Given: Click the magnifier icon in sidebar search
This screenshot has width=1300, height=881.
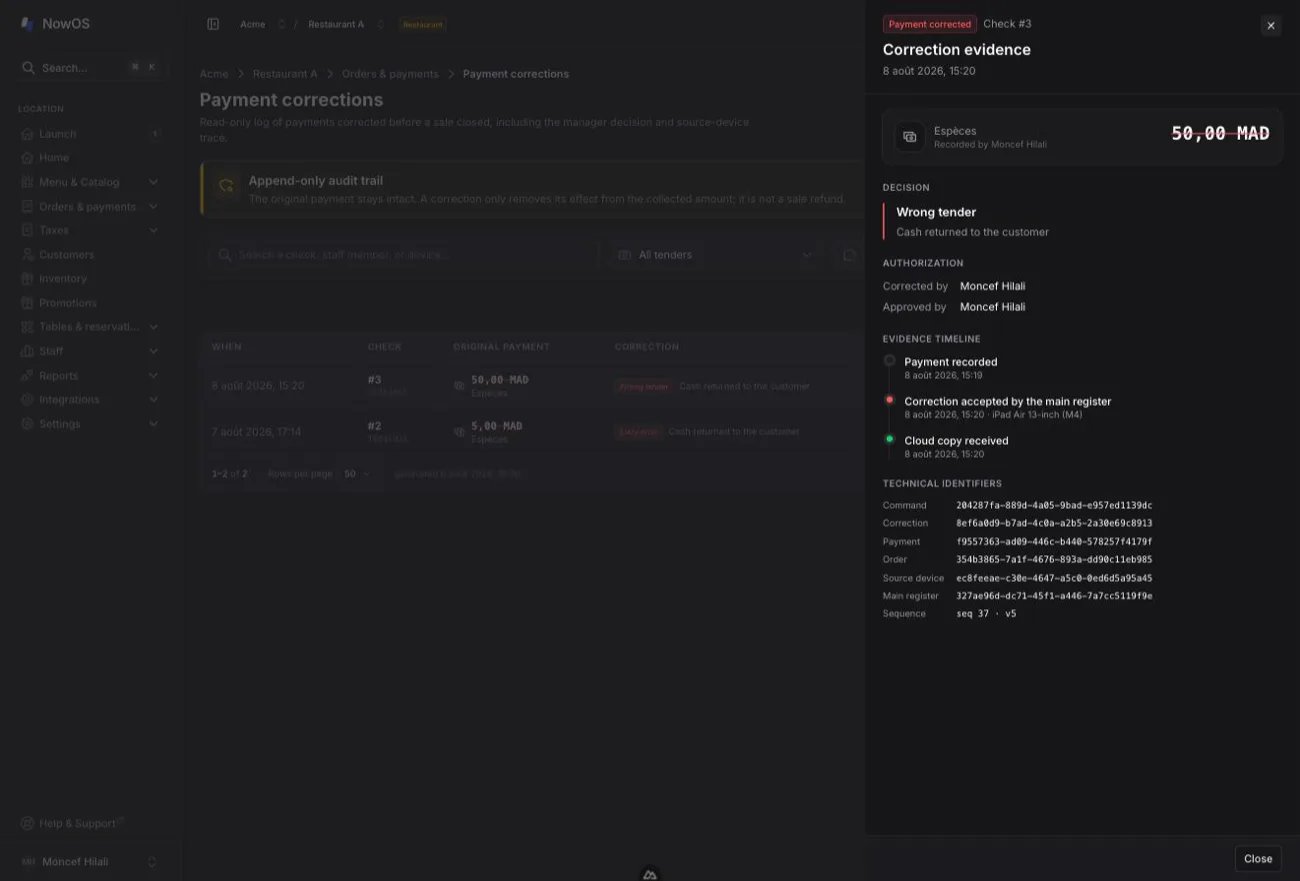Looking at the screenshot, I should (x=28, y=68).
